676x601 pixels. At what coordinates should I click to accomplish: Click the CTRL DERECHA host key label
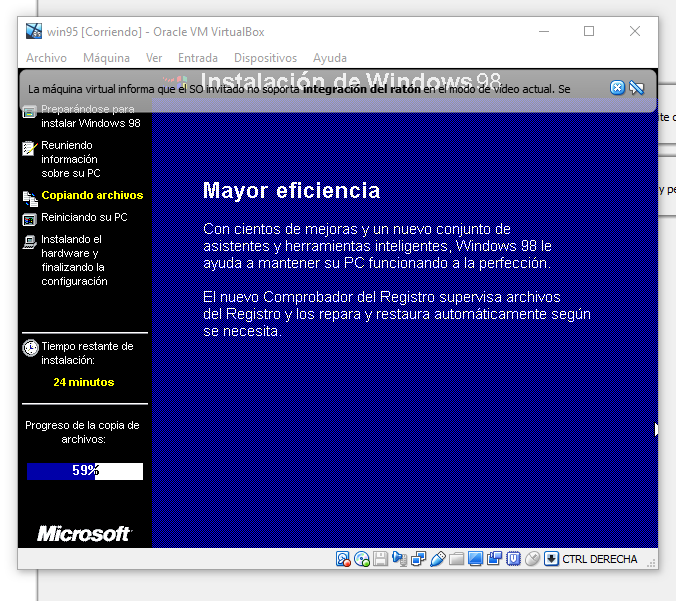point(600,559)
